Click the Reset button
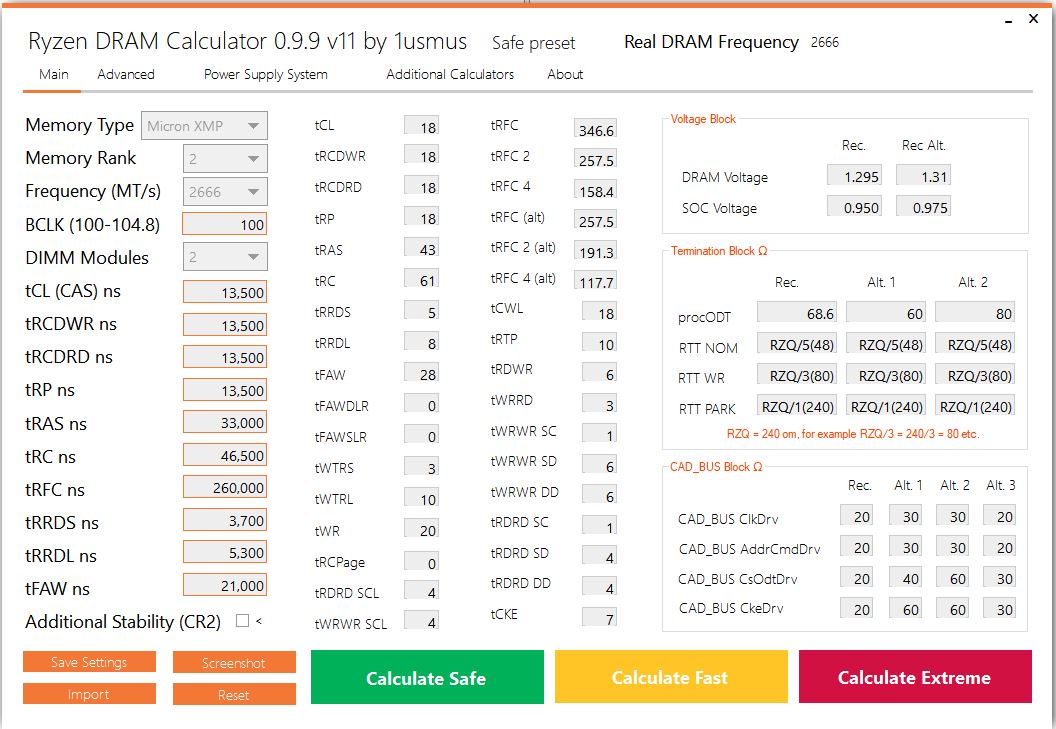The width and height of the screenshot is (1056, 729). (x=234, y=695)
